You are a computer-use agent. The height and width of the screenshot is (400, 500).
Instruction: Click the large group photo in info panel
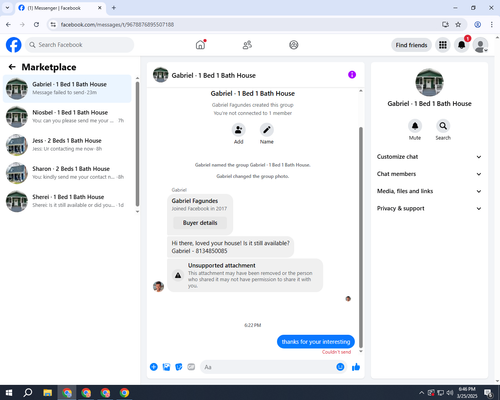[429, 82]
